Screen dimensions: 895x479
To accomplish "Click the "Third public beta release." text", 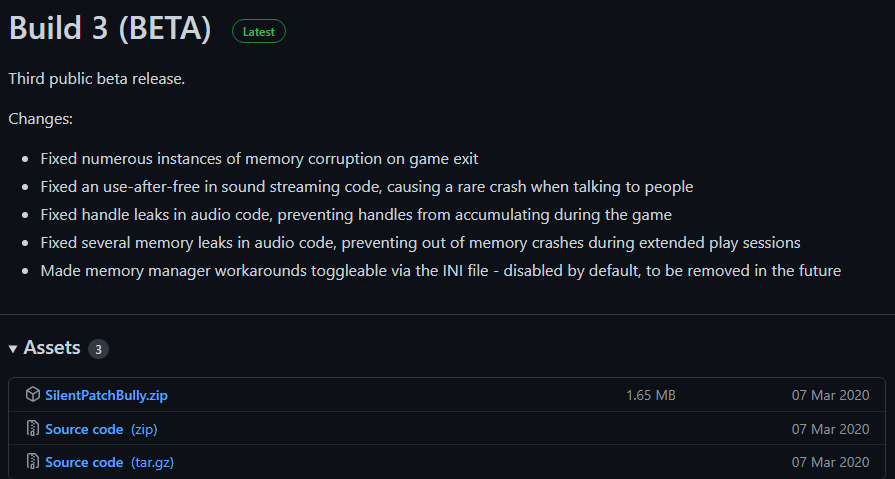I will (97, 79).
